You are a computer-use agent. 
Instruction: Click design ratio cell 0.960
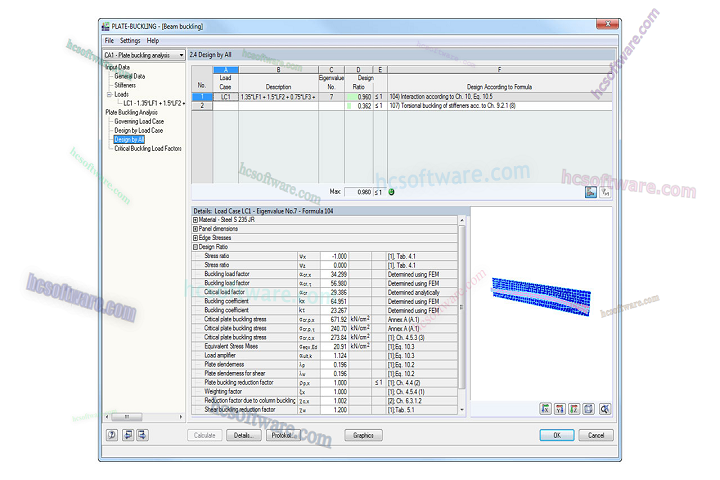point(359,96)
